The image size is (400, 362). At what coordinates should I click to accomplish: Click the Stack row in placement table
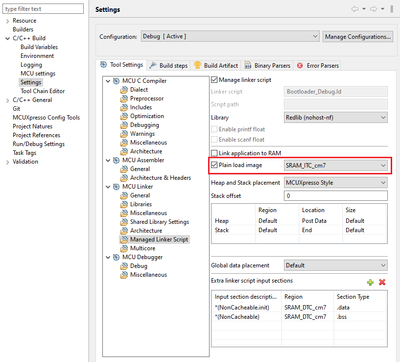[299, 230]
